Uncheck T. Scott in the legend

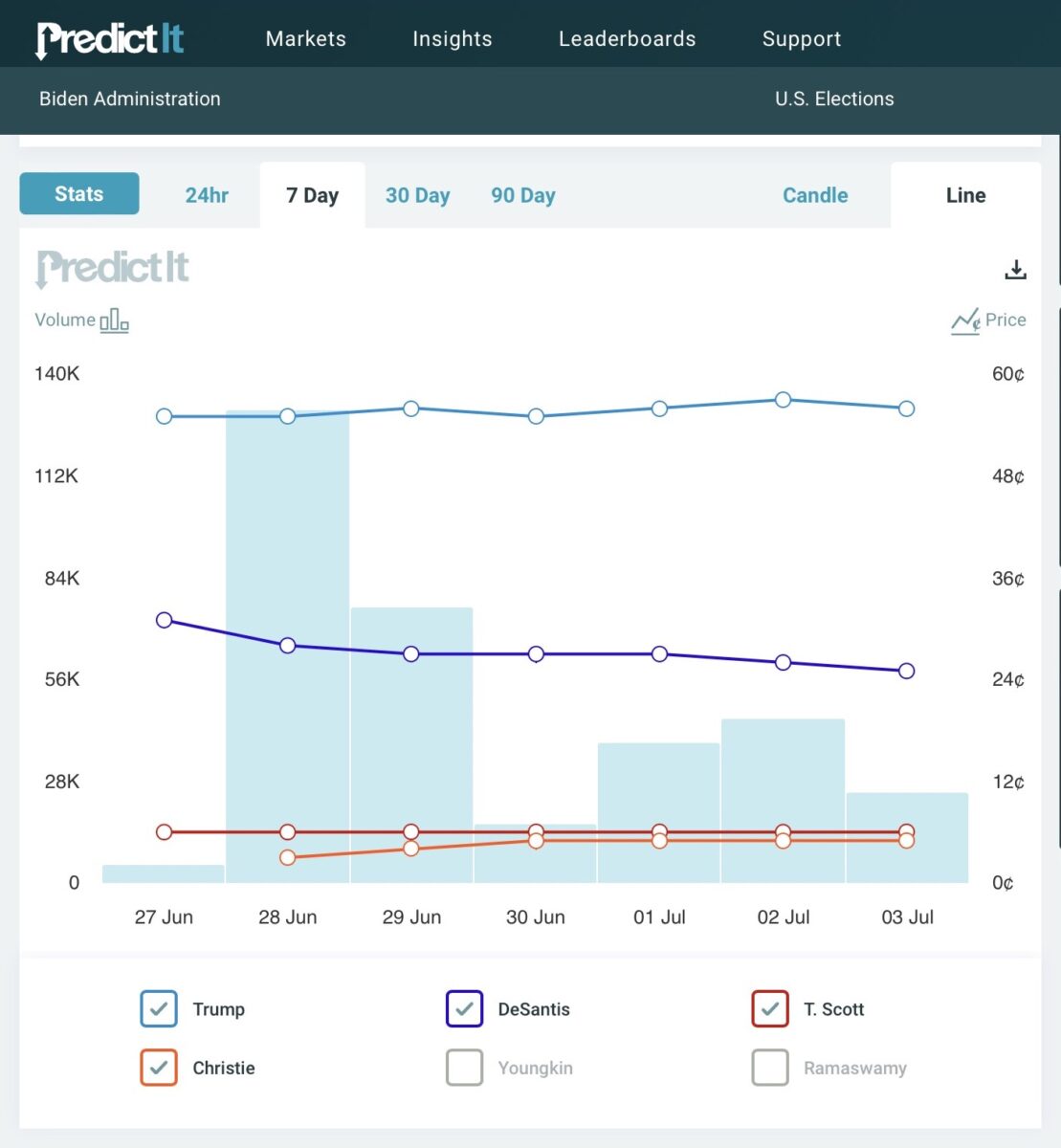tap(770, 1008)
